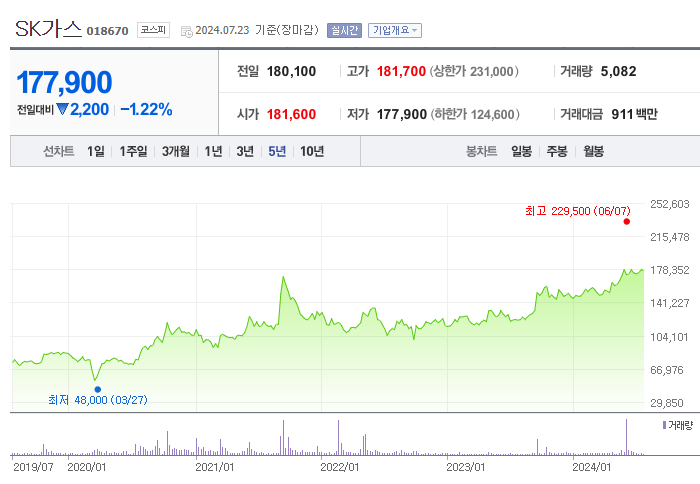Click the blue lowest-price marker dot

pos(98,389)
